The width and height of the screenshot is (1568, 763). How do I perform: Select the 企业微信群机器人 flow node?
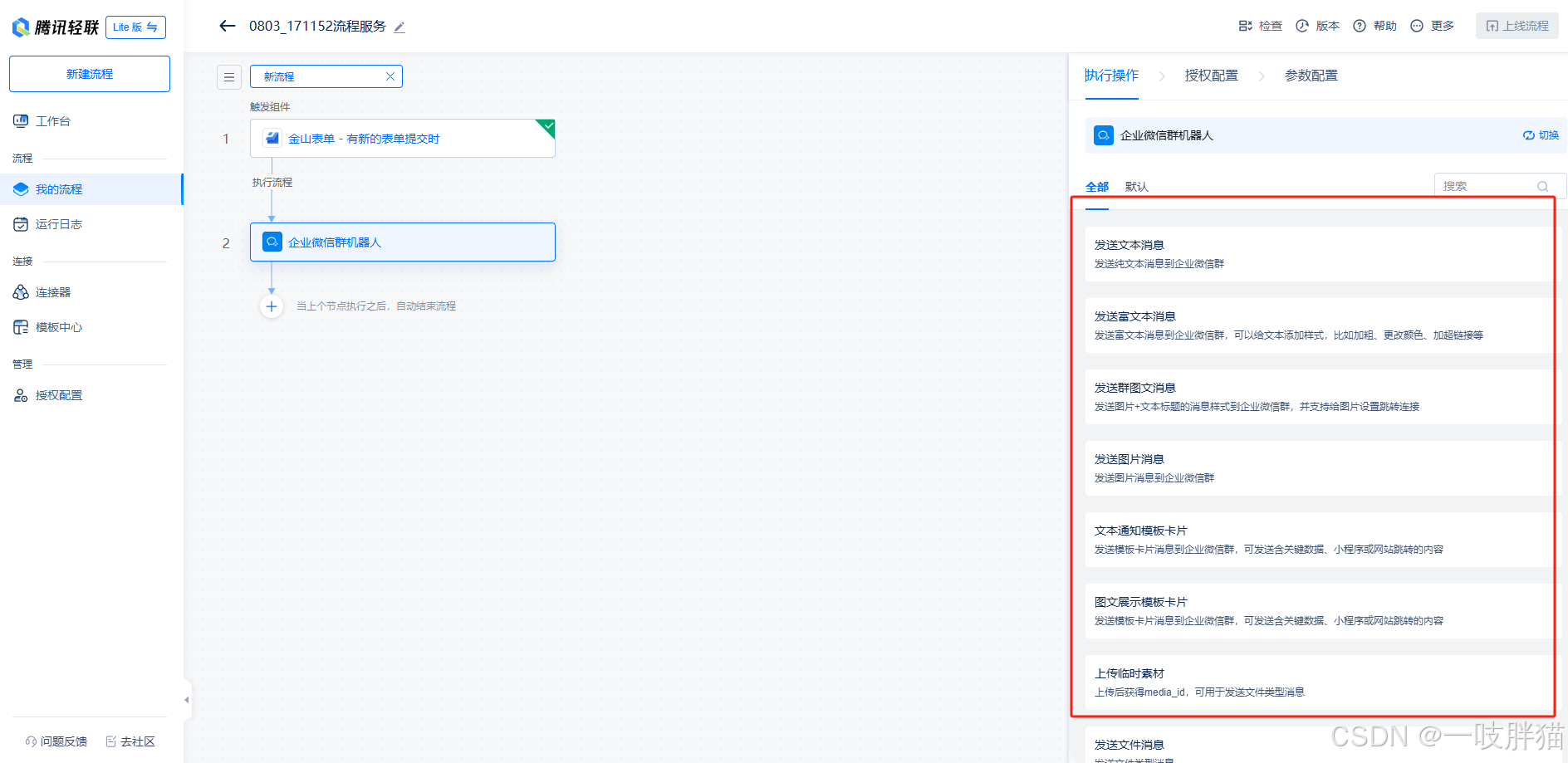[403, 242]
